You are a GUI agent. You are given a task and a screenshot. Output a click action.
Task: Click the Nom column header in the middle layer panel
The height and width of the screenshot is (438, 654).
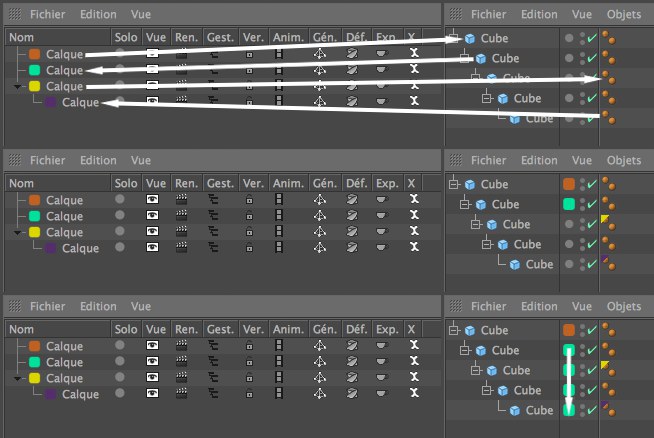coord(21,183)
